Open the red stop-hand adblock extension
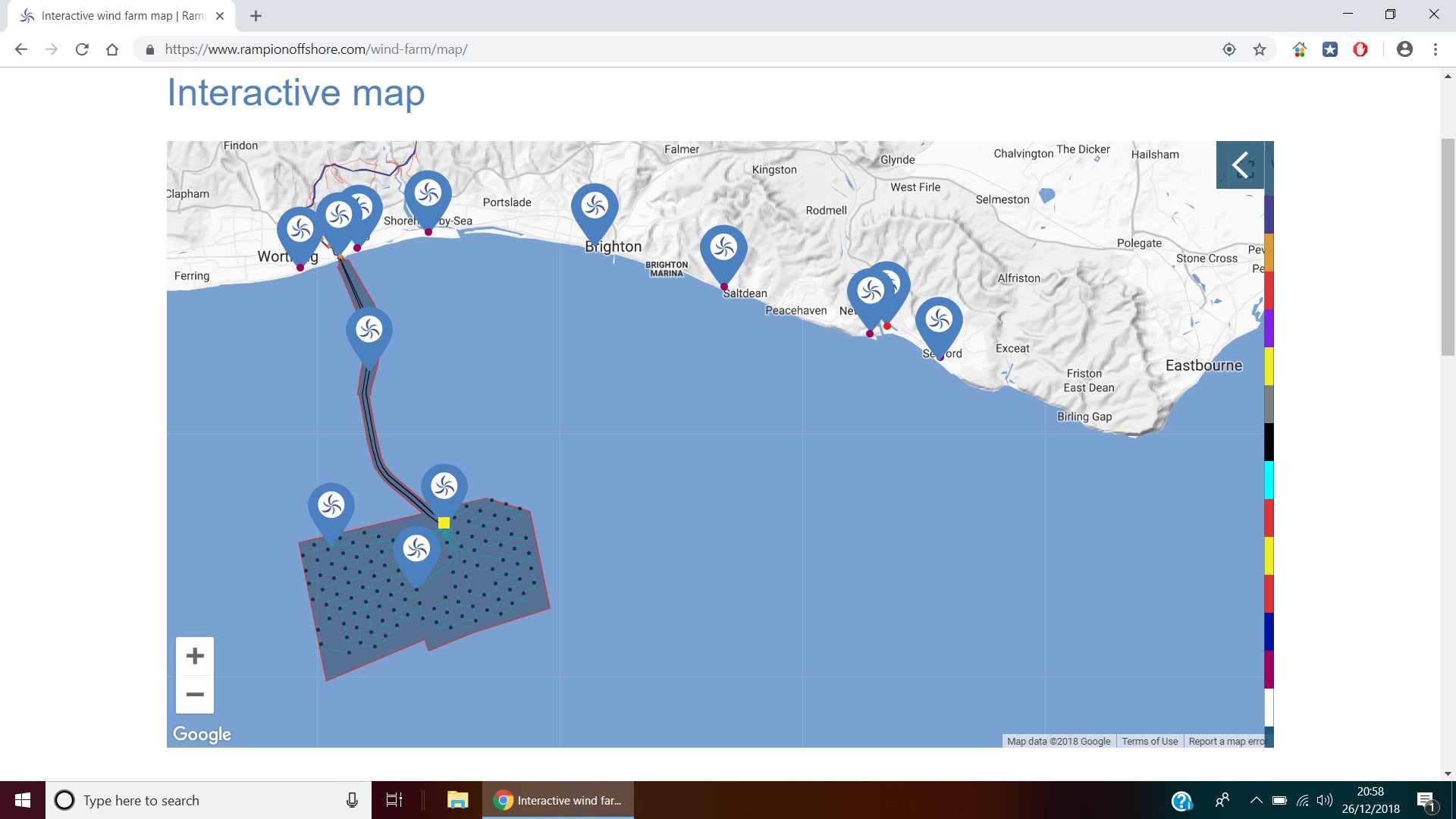 [x=1360, y=49]
